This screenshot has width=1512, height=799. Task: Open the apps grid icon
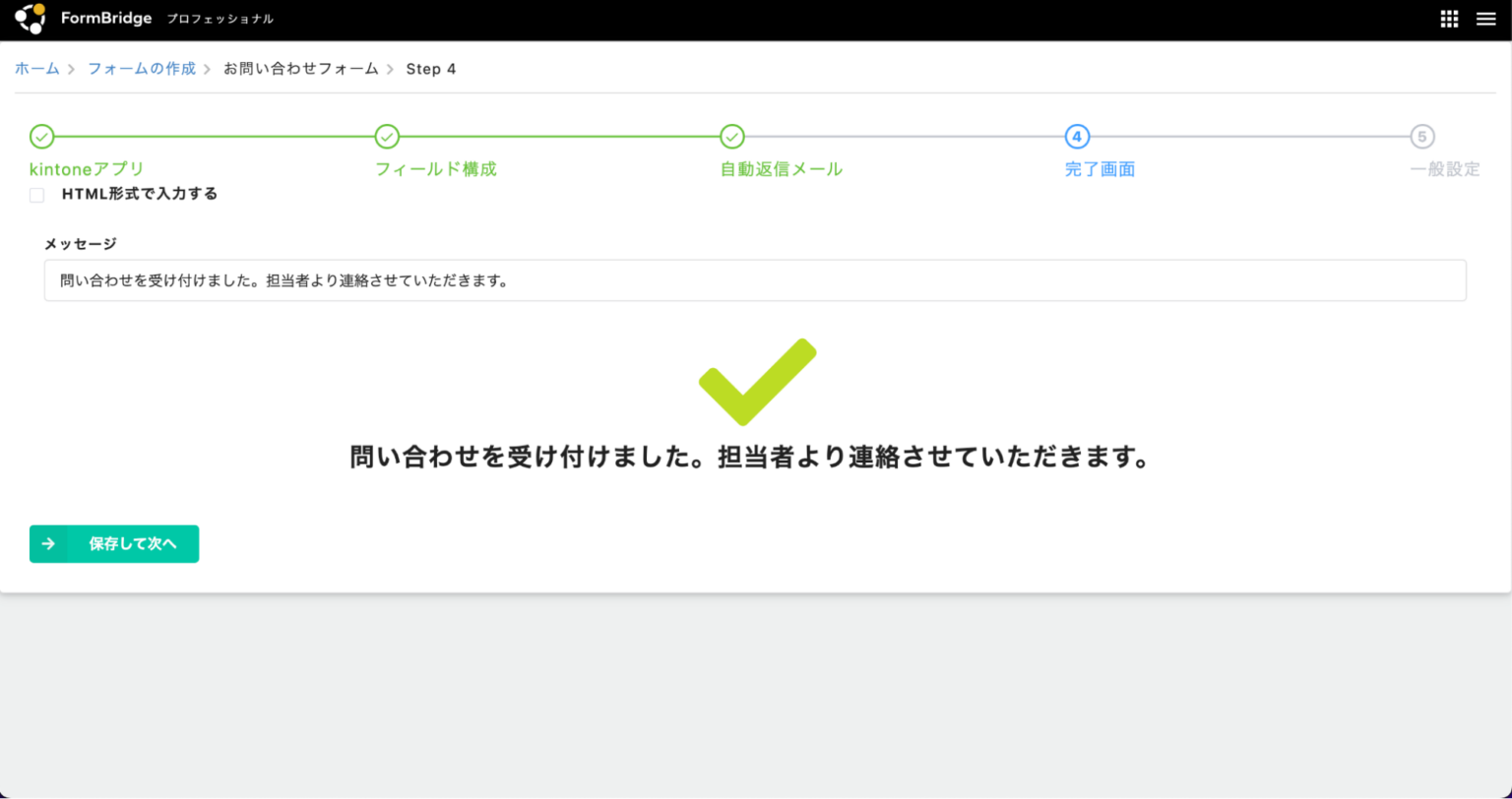(x=1449, y=19)
